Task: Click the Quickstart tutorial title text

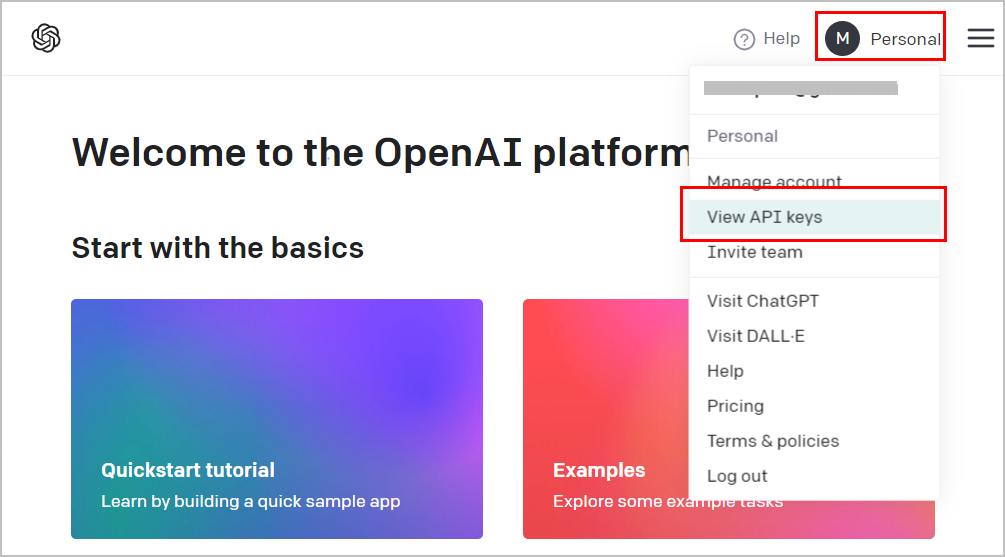Action: pyautogui.click(x=188, y=470)
